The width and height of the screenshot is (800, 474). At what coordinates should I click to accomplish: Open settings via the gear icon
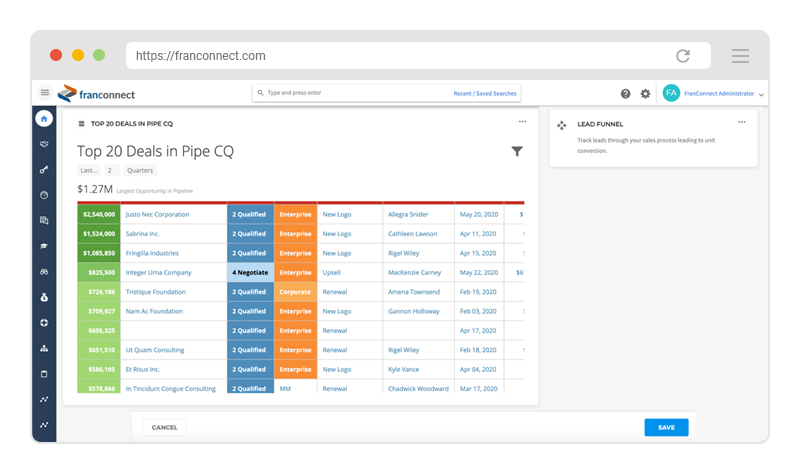tap(645, 94)
